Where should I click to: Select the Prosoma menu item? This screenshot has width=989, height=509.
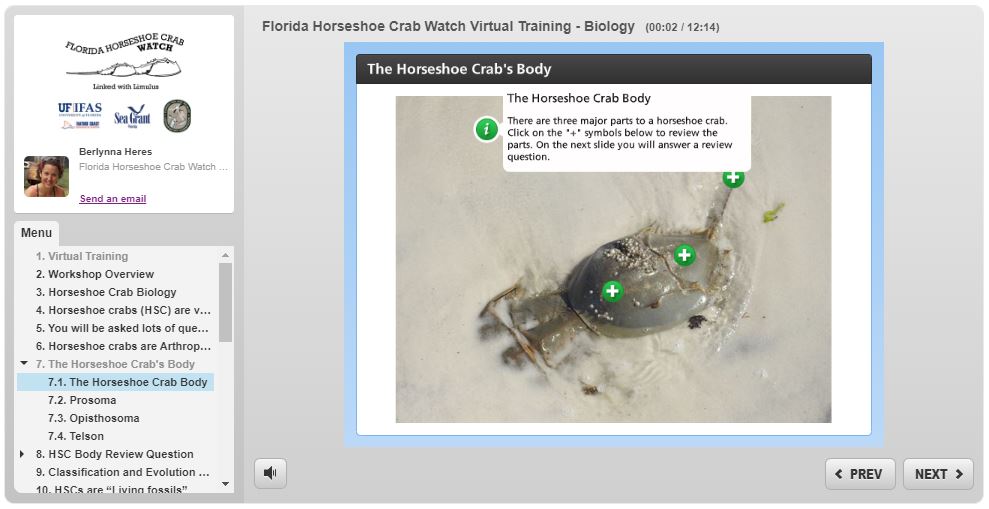[93, 400]
